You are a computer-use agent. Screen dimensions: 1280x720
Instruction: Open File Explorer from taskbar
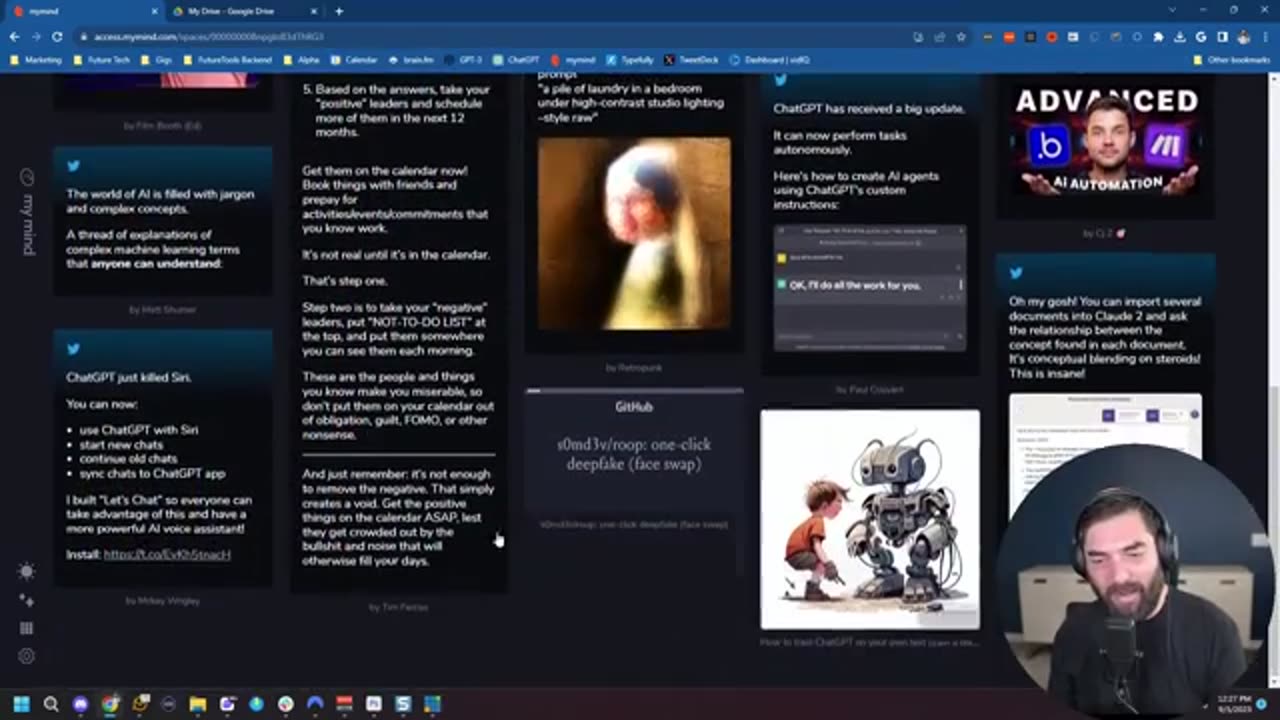click(x=198, y=704)
